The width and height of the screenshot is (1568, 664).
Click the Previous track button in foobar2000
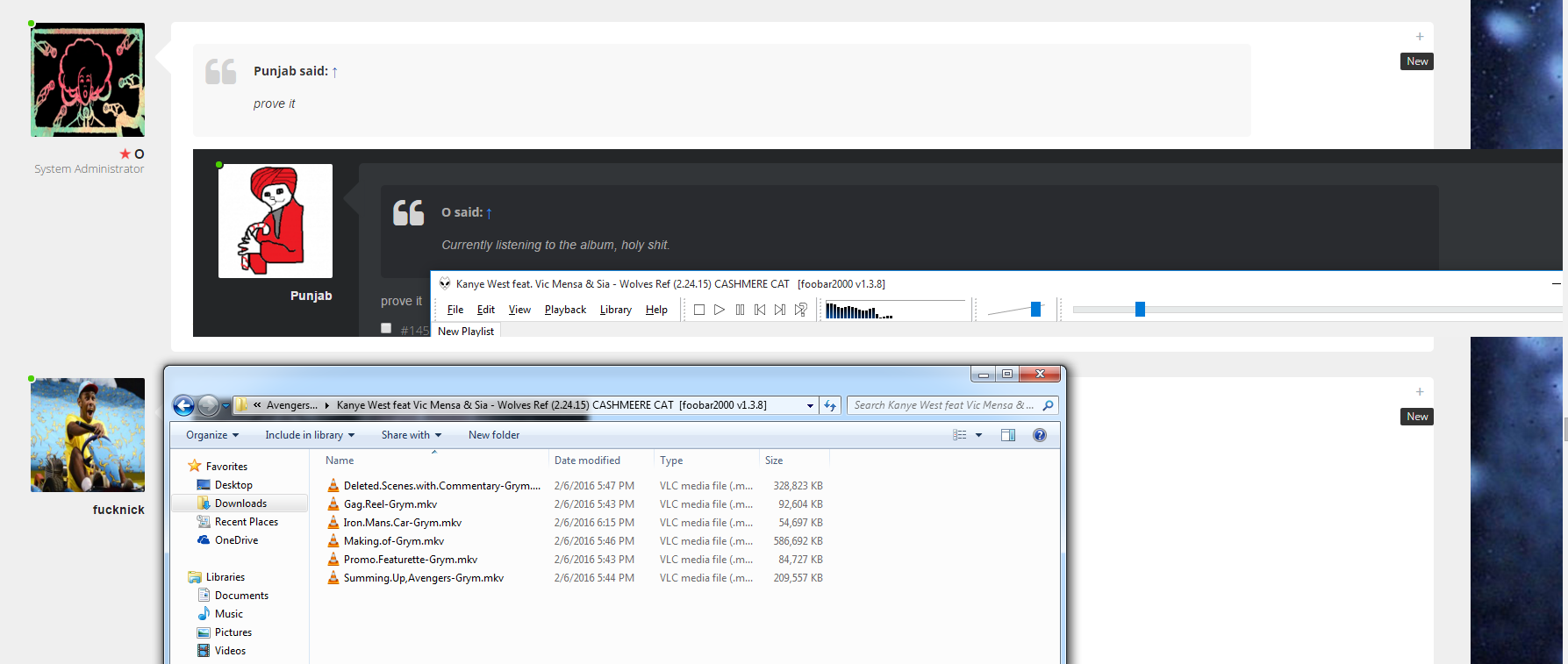coord(760,310)
